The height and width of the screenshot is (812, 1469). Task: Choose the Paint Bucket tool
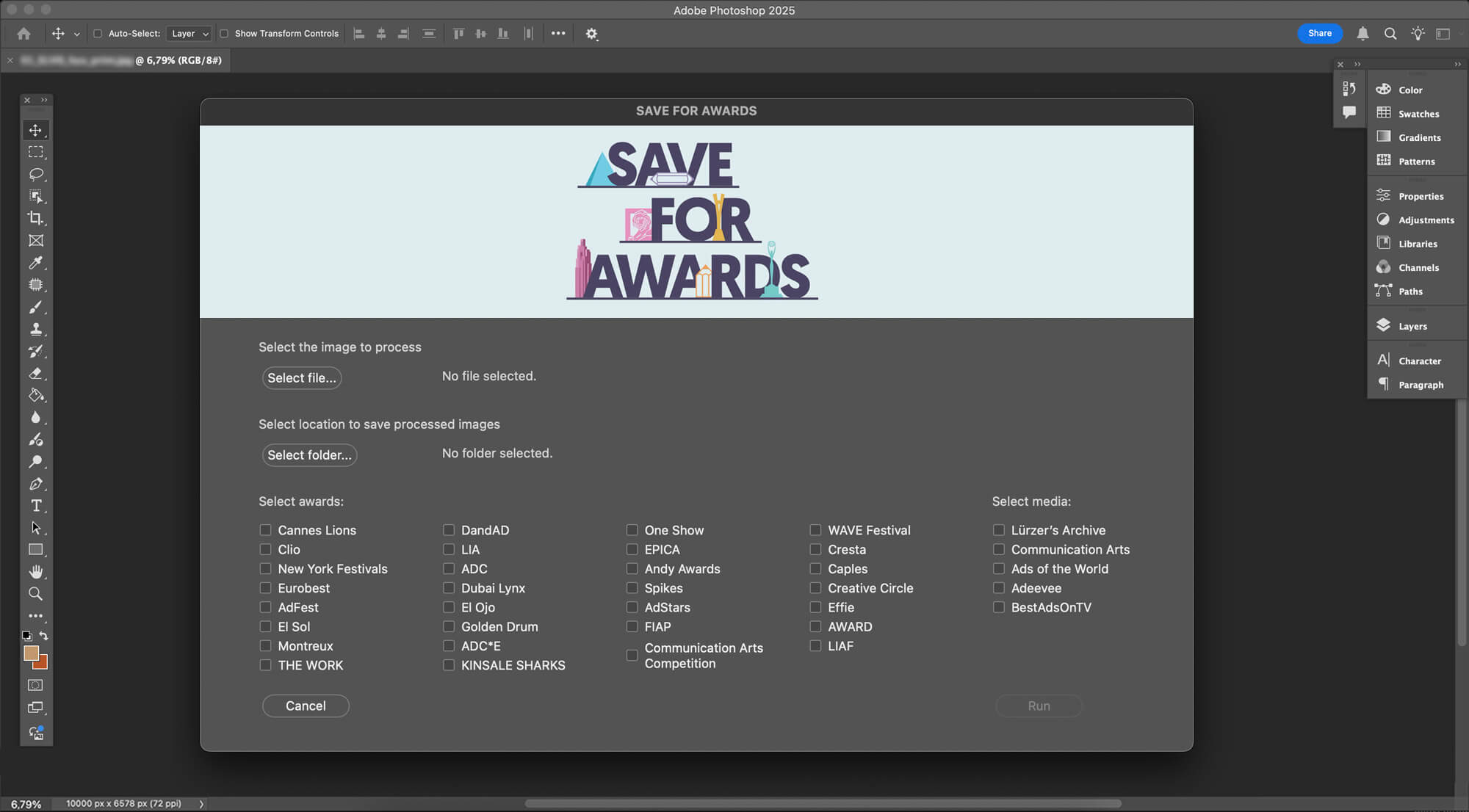click(x=35, y=395)
